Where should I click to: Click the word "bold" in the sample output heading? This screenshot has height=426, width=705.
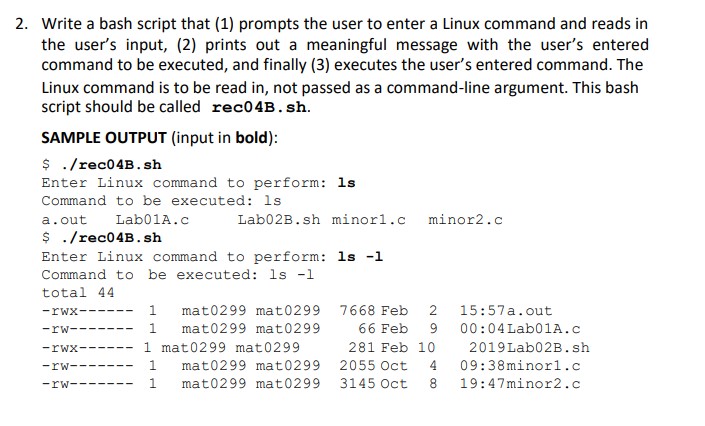tap(250, 138)
